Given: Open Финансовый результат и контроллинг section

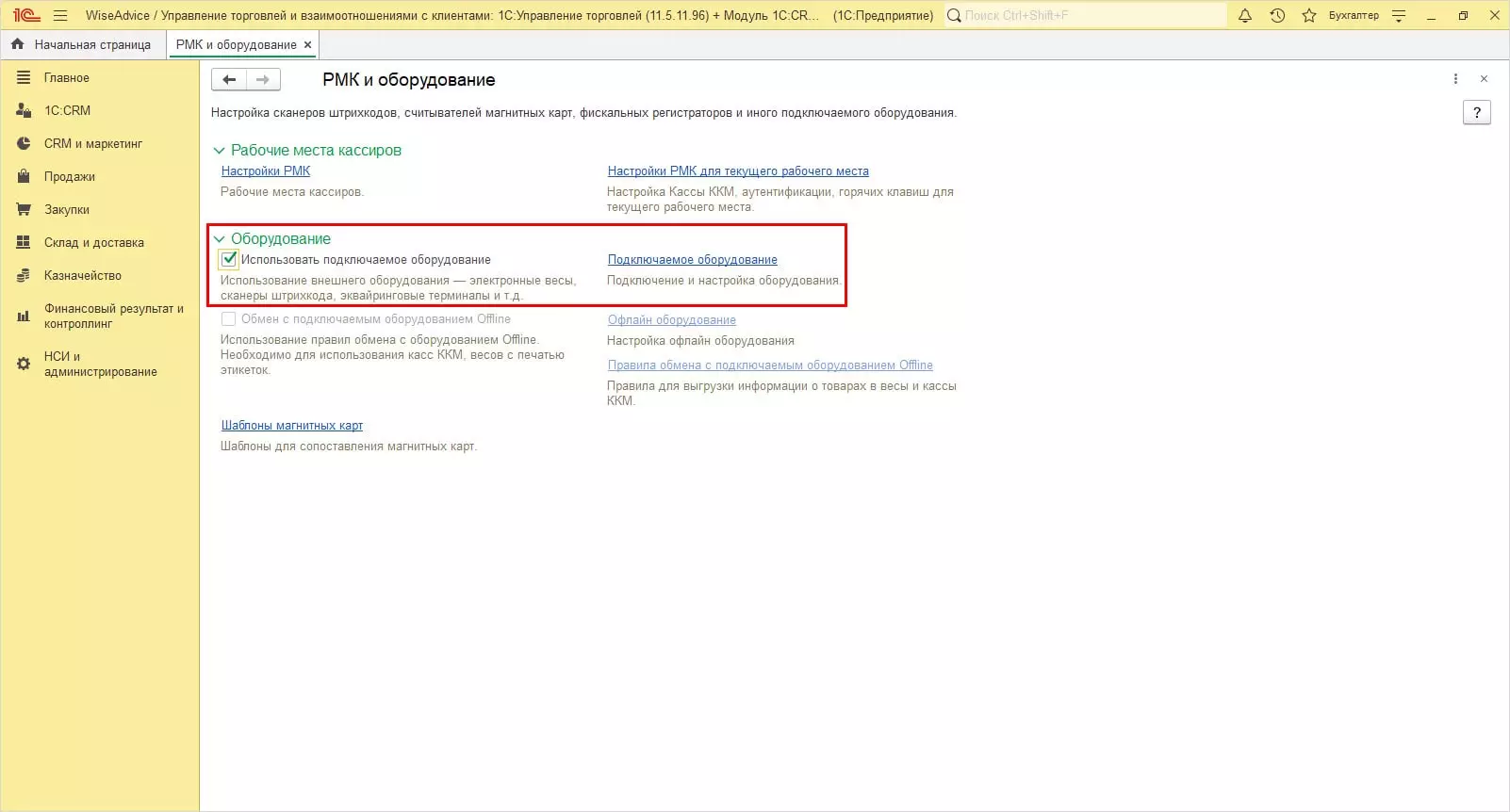Looking at the screenshot, I should tap(114, 316).
